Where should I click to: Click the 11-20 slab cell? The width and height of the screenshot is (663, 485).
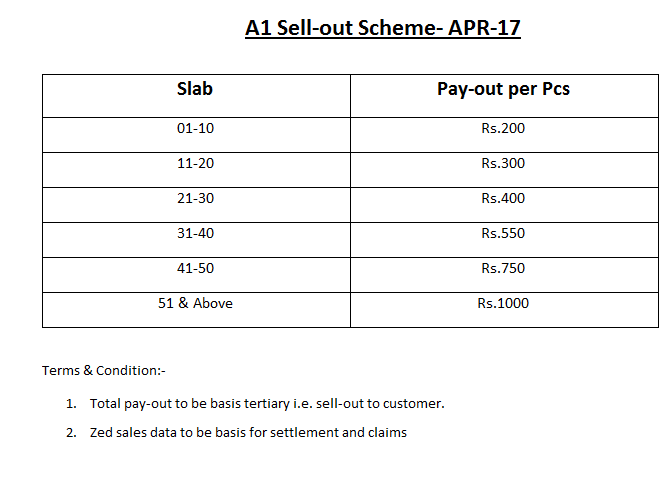[195, 163]
